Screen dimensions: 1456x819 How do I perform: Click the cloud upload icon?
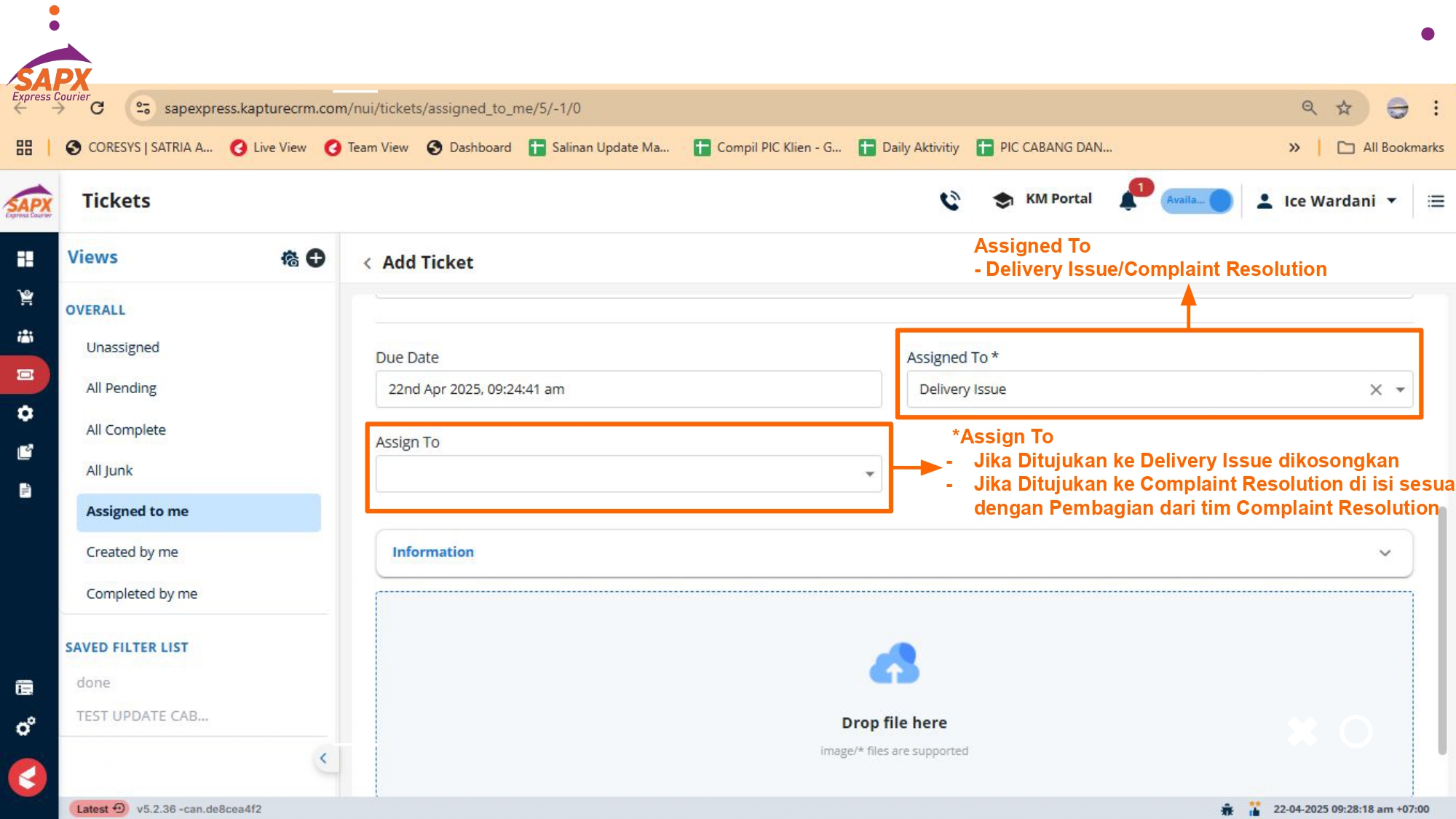click(x=894, y=663)
